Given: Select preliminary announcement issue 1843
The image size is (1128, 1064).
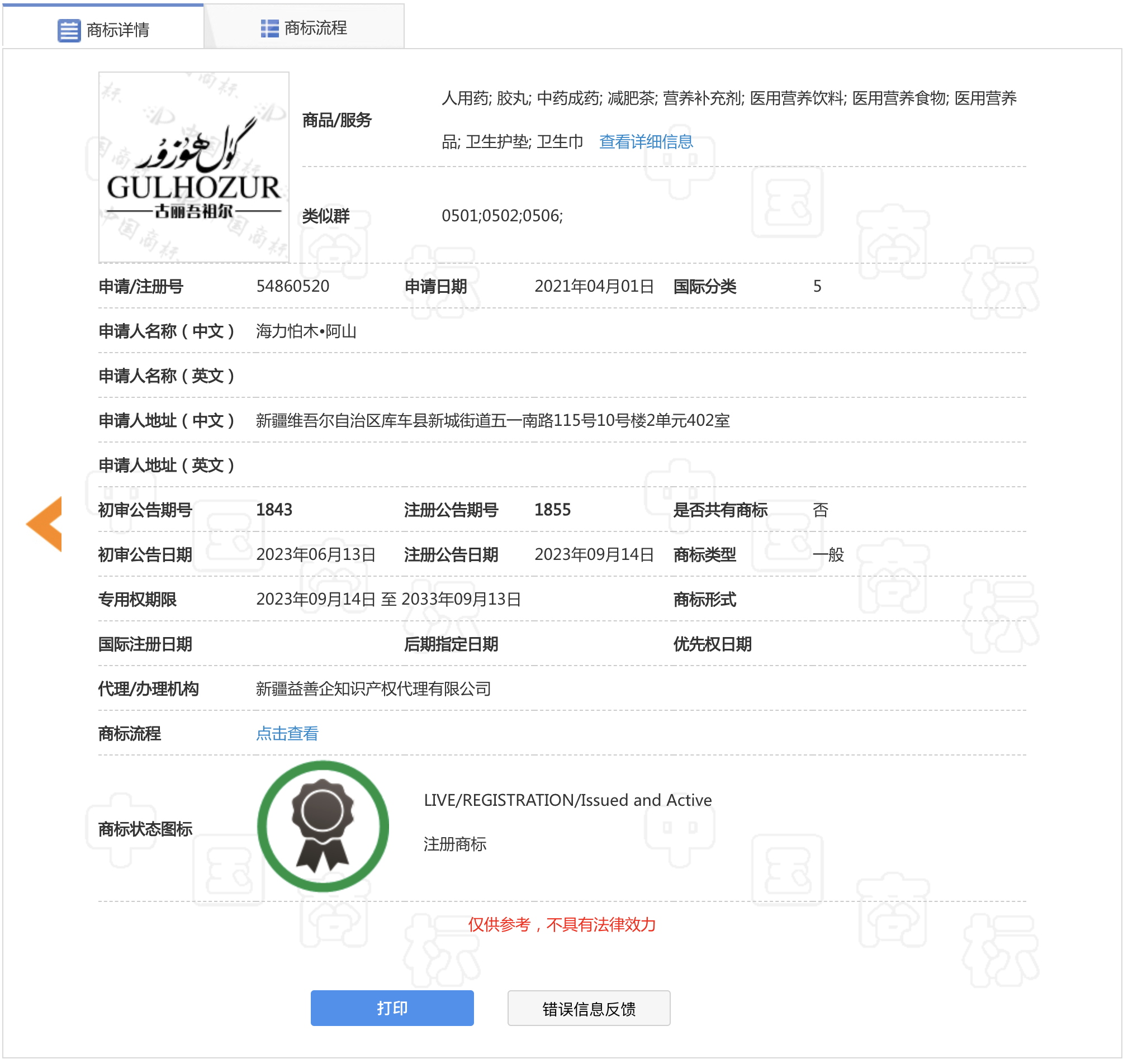Looking at the screenshot, I should [x=274, y=510].
